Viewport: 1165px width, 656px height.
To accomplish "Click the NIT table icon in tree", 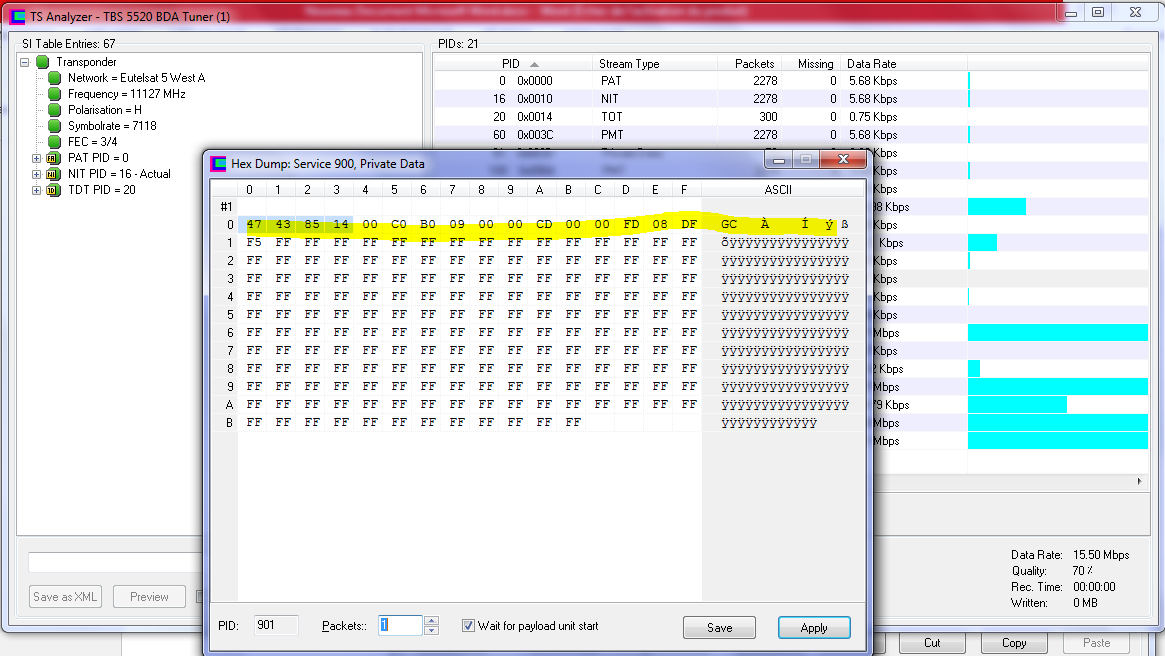I will coord(54,174).
